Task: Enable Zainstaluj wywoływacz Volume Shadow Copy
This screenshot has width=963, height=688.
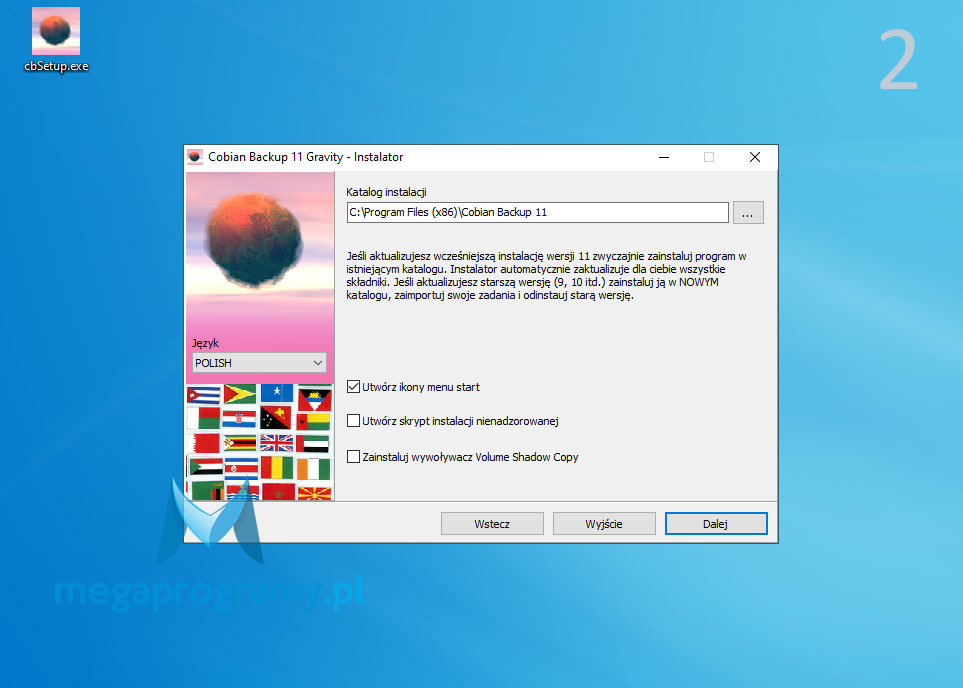Action: click(x=353, y=456)
